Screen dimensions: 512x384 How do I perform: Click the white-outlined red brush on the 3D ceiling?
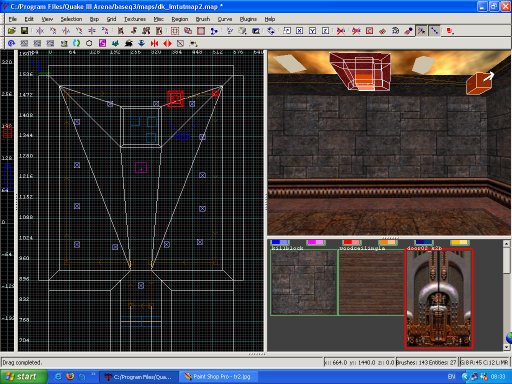(x=360, y=71)
